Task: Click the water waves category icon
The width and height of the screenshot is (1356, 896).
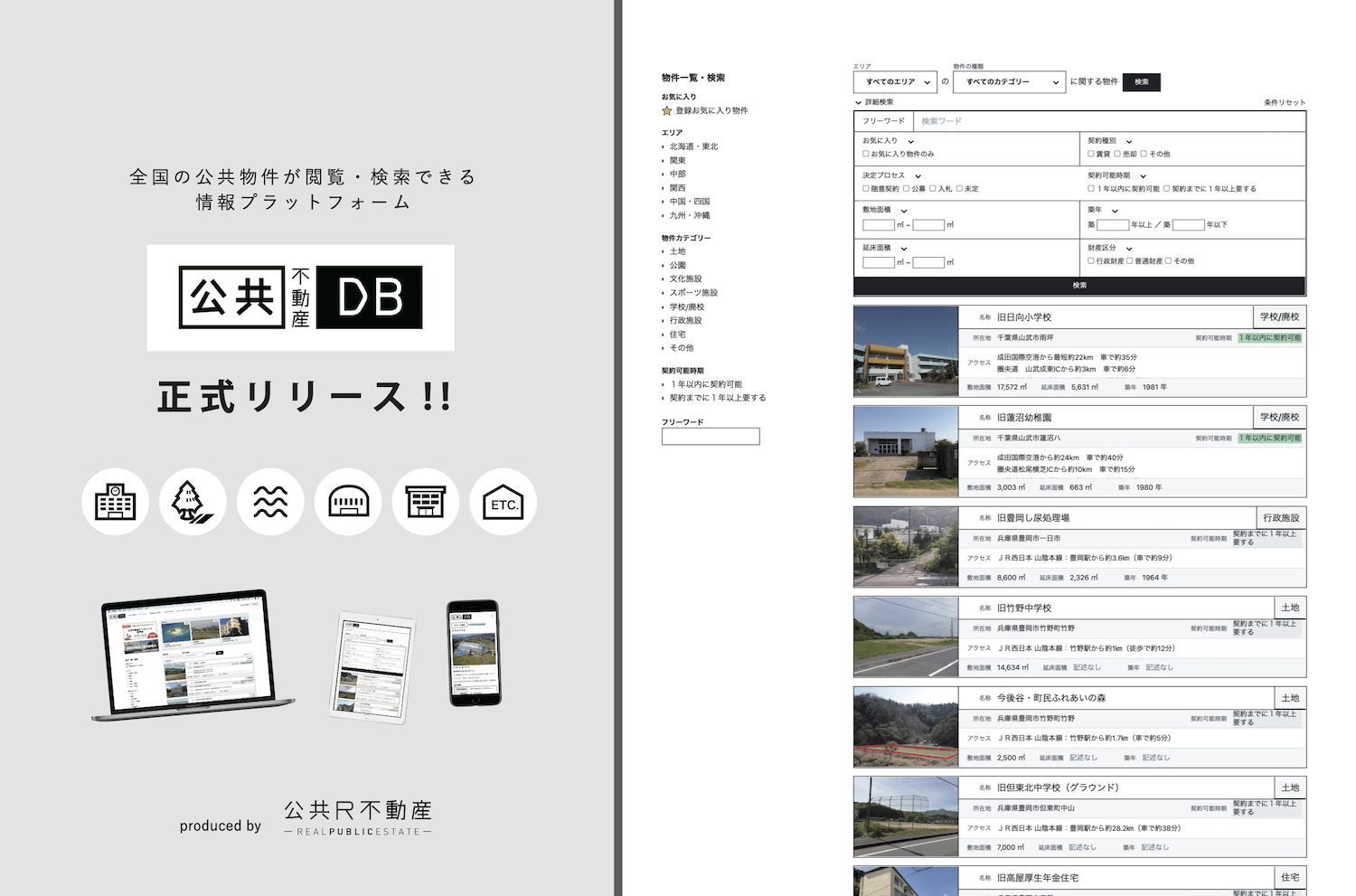Action: pos(270,502)
